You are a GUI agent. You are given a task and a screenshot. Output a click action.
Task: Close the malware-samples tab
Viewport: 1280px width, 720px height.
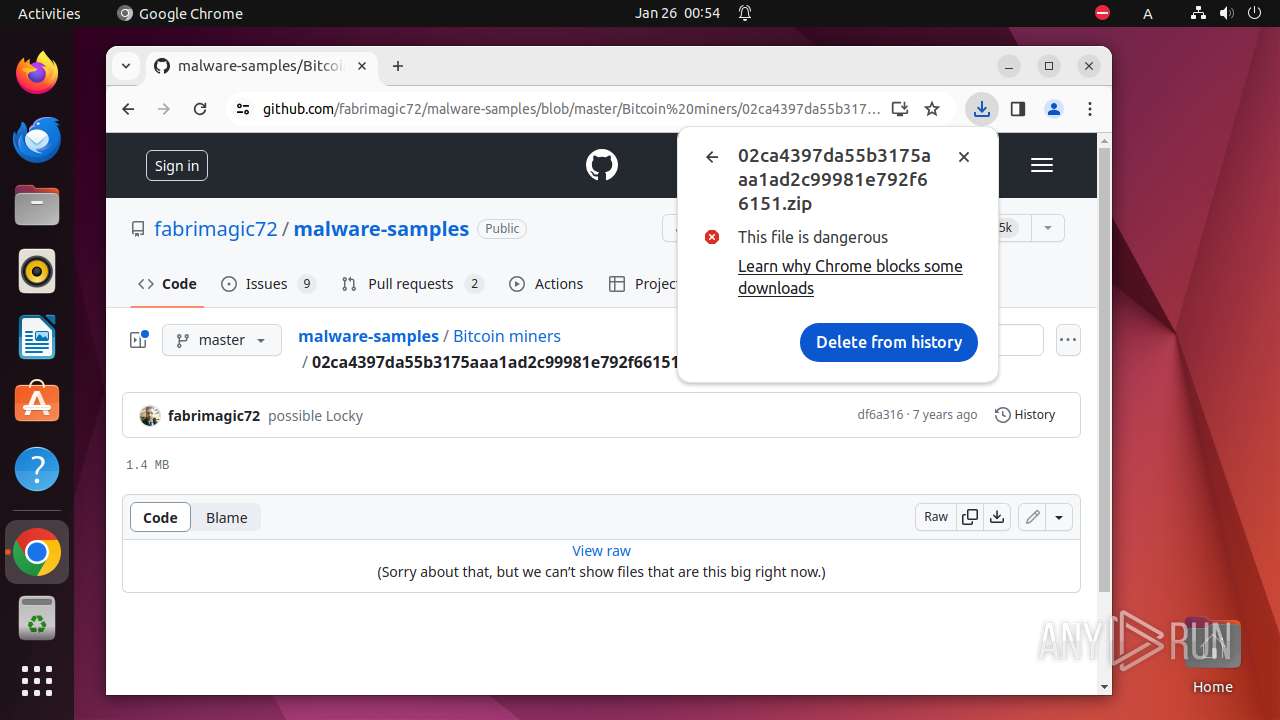(362, 66)
